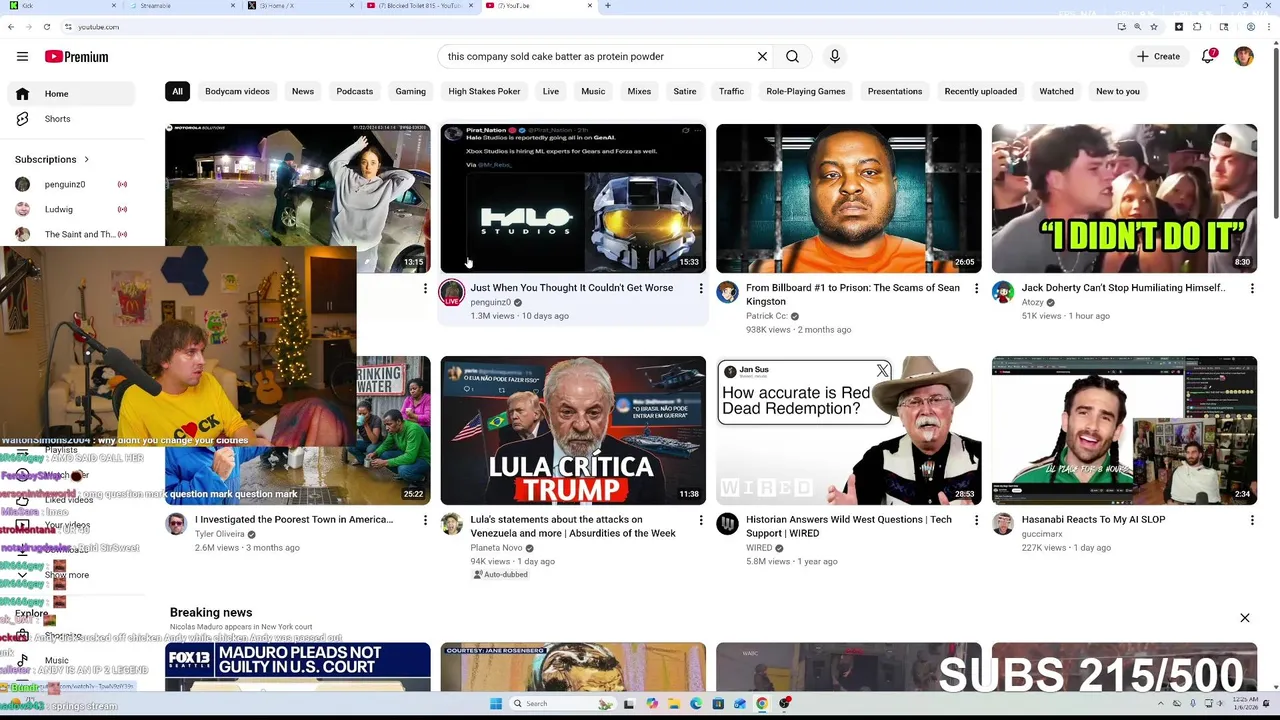The width and height of the screenshot is (1280, 720).
Task: Switch to the Blocked Toilet browser tab
Action: pos(419,6)
